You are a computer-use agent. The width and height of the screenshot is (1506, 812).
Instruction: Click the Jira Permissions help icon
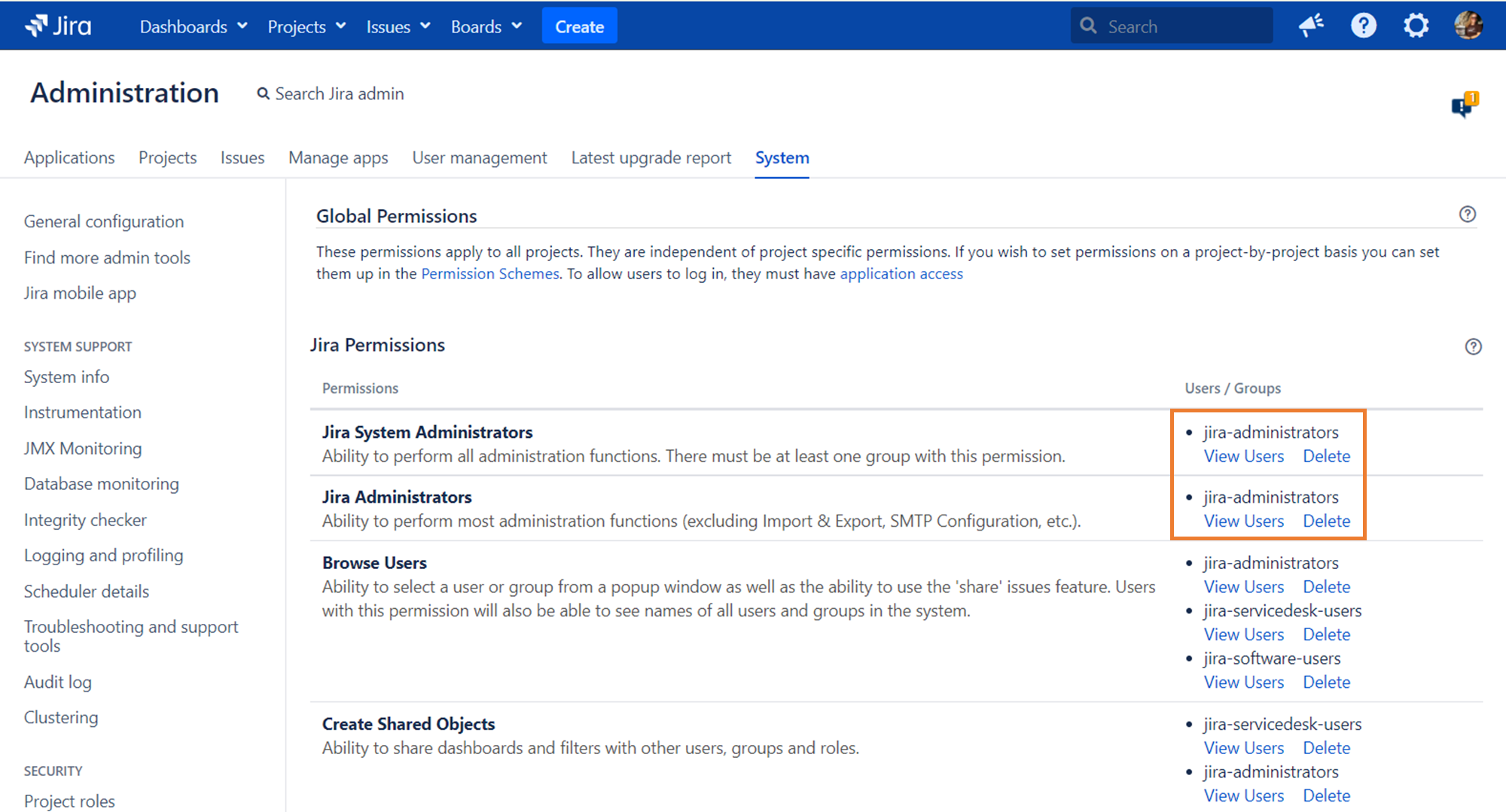coord(1474,347)
